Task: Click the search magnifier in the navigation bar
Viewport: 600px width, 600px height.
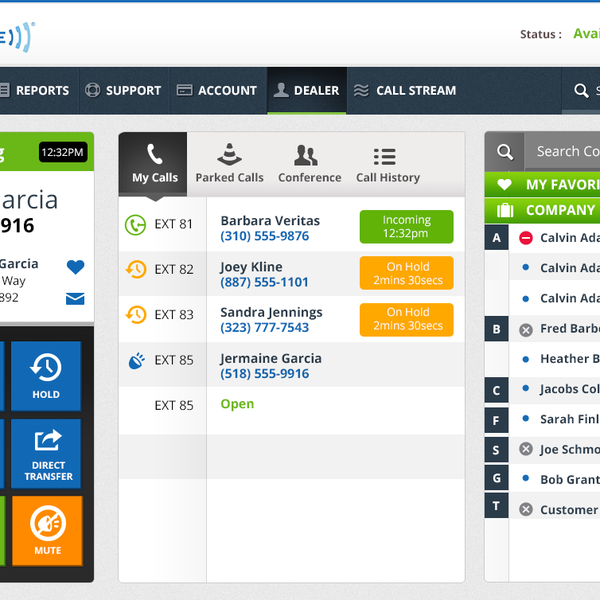Action: coord(581,91)
